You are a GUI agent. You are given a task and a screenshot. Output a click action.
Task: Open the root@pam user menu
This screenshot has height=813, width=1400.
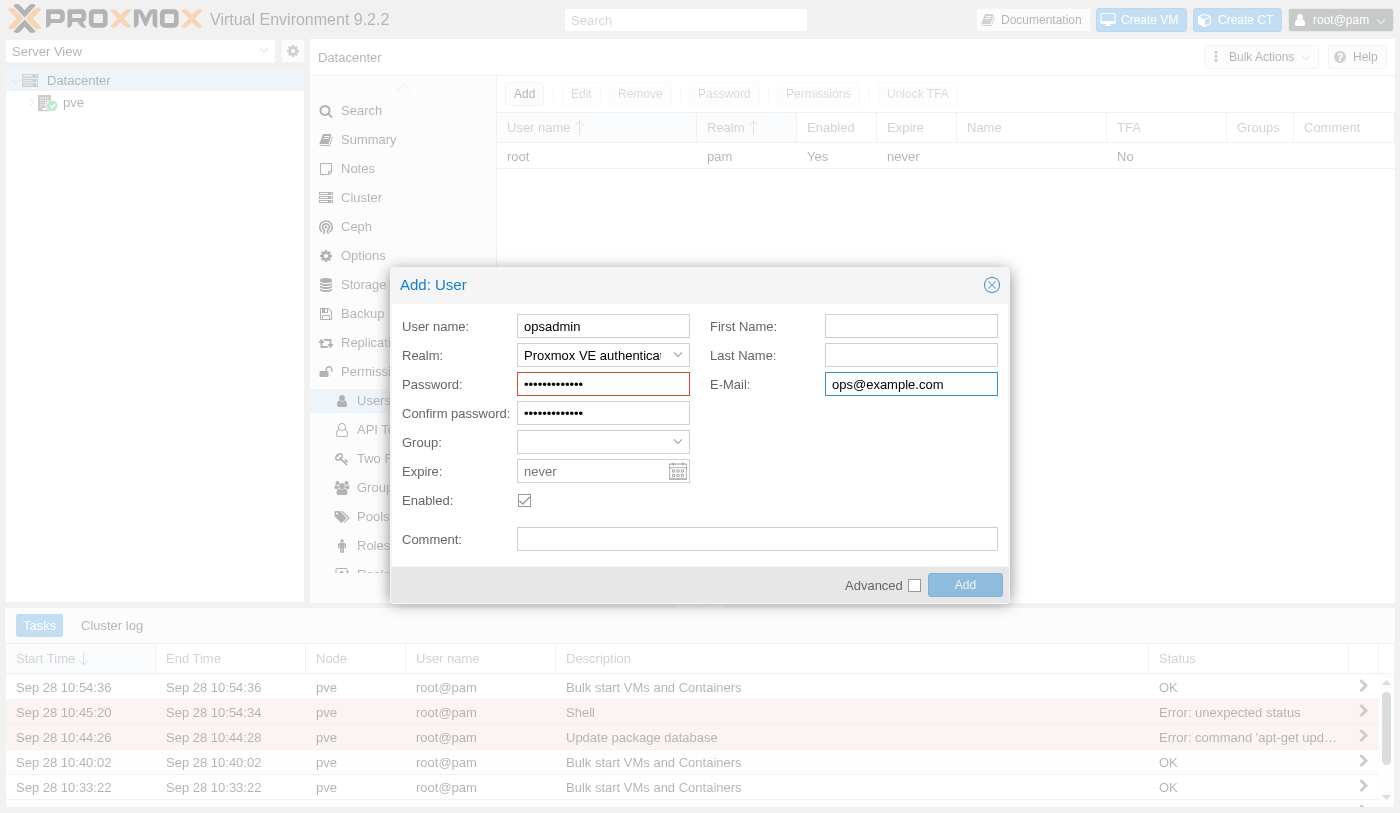coord(1340,20)
